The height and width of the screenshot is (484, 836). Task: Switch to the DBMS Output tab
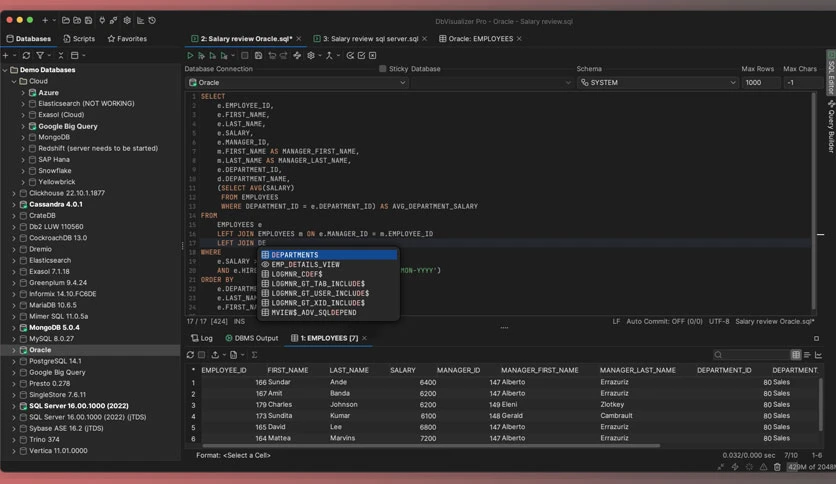[x=252, y=338]
